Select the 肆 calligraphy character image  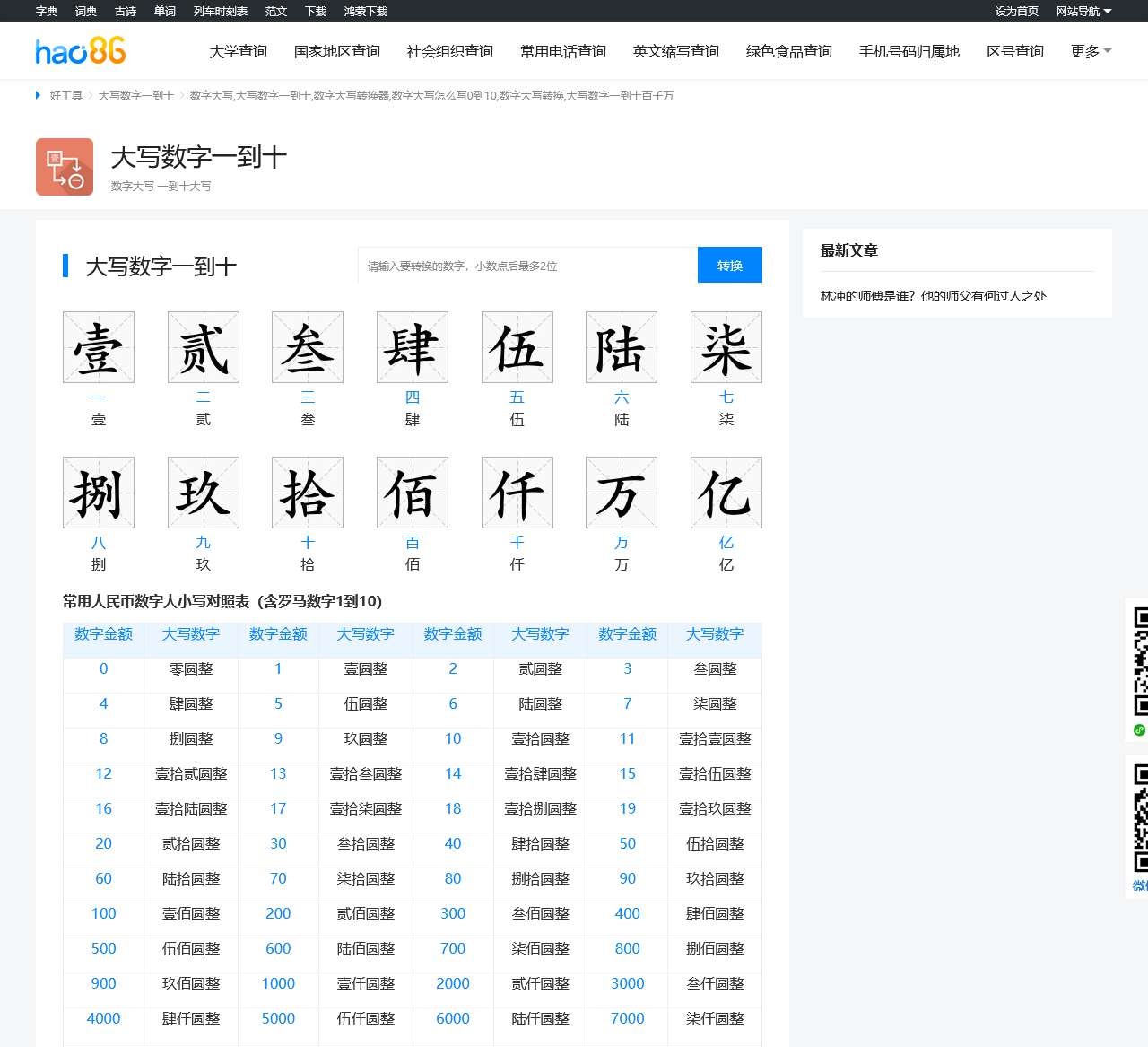(413, 348)
